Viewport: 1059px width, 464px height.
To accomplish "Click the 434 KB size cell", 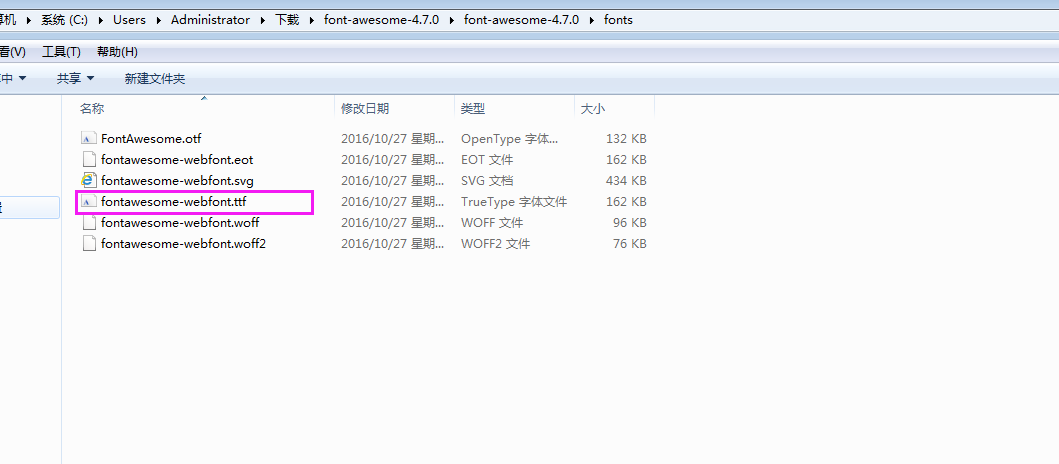I will (x=626, y=180).
